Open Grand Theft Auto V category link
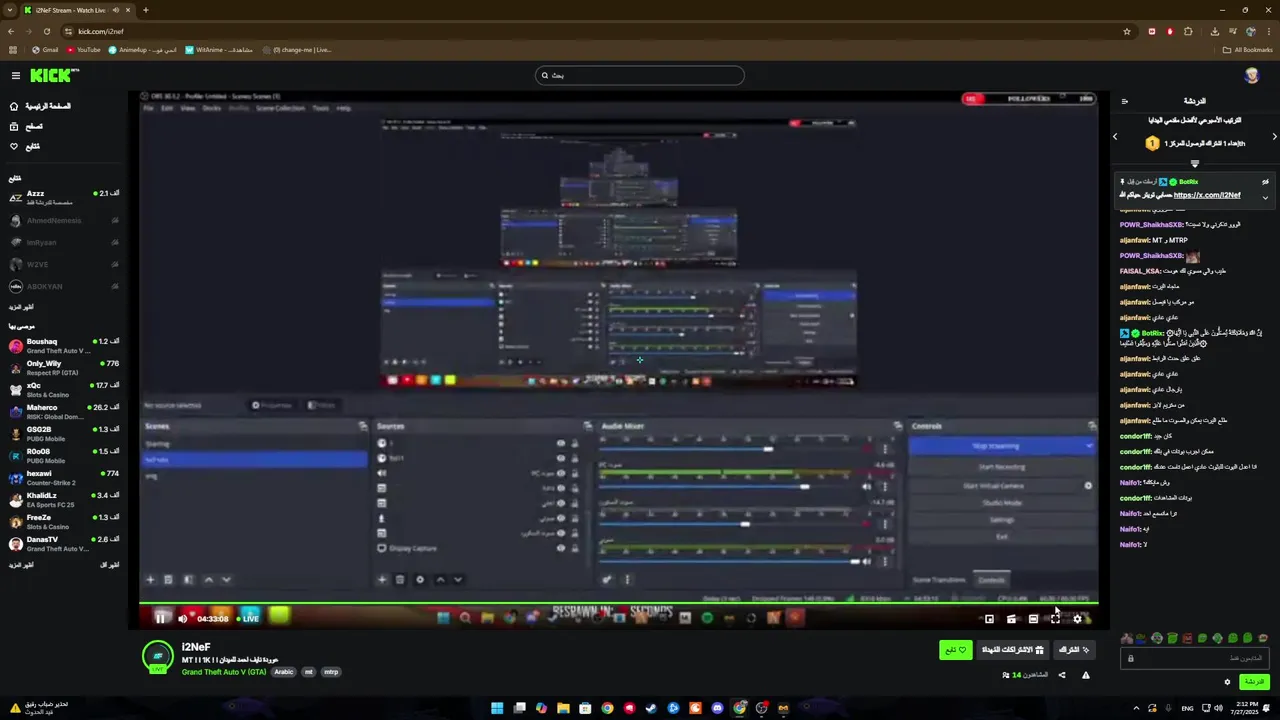Screen dimensions: 1280x720 (224, 672)
